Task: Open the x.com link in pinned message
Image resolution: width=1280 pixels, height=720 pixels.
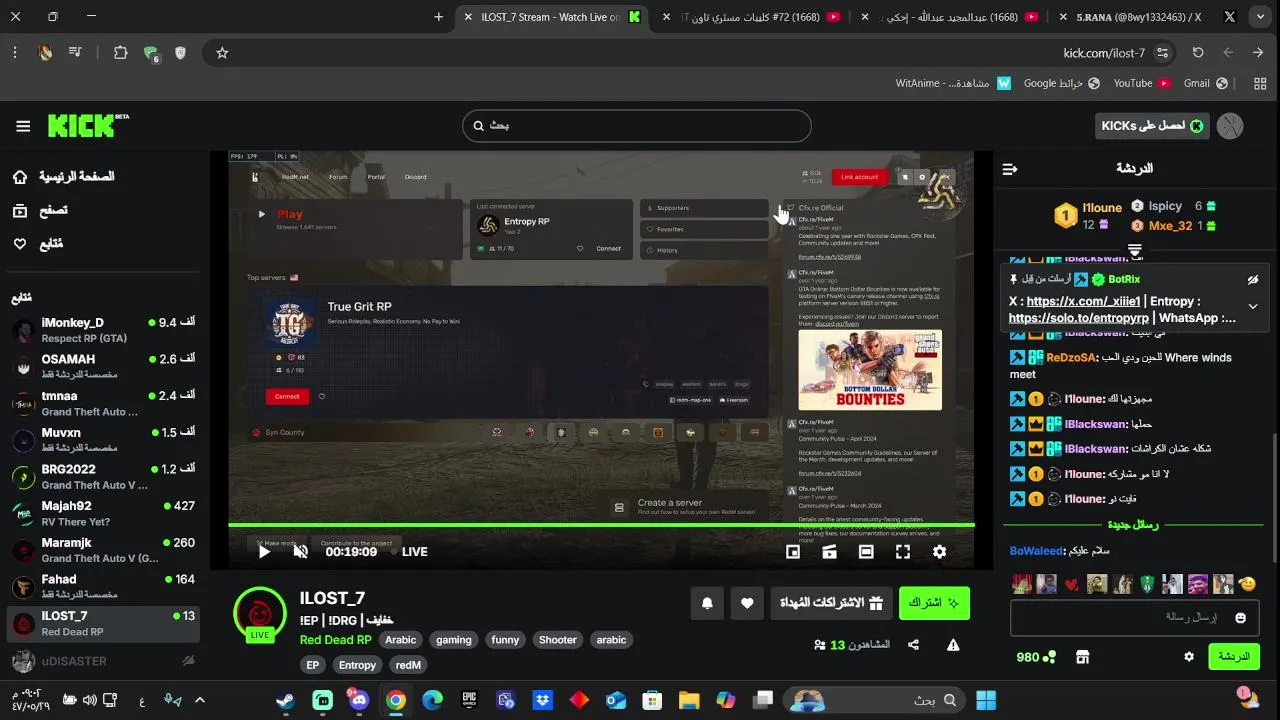Action: click(1083, 301)
